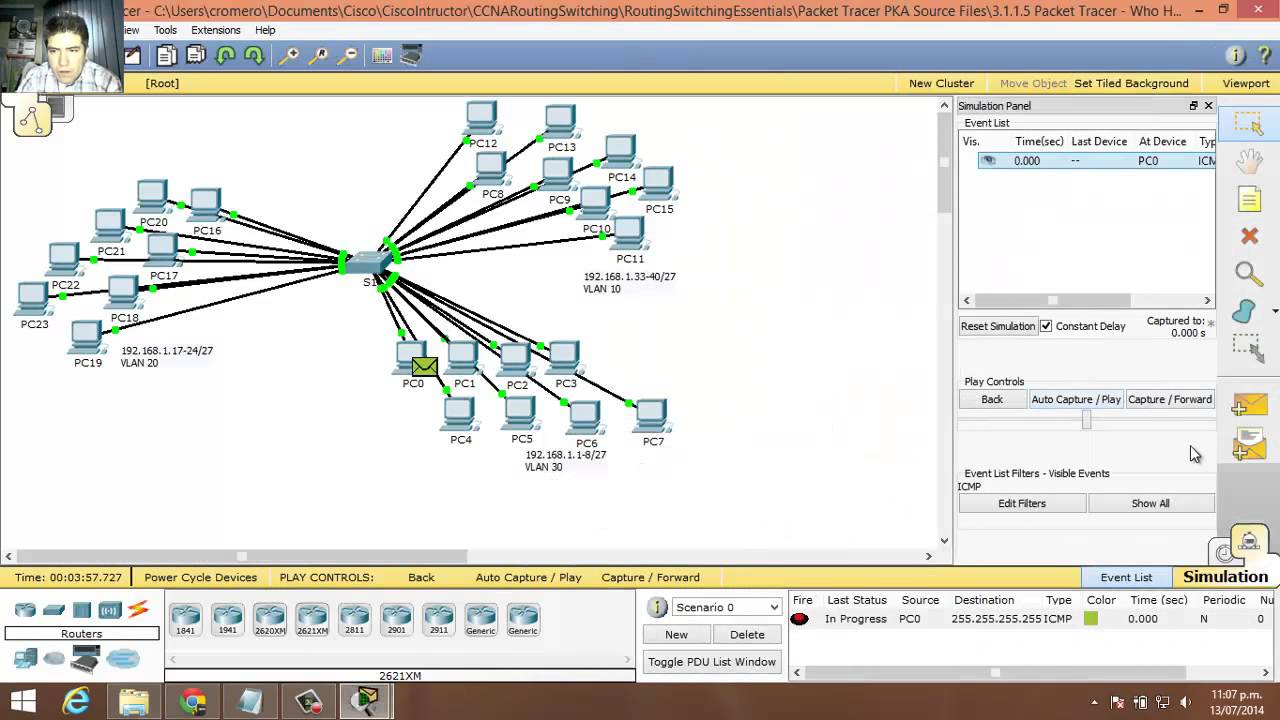Image resolution: width=1280 pixels, height=720 pixels.
Task: Click the Zoom Out magnifier icon
Action: pyautogui.click(x=346, y=56)
